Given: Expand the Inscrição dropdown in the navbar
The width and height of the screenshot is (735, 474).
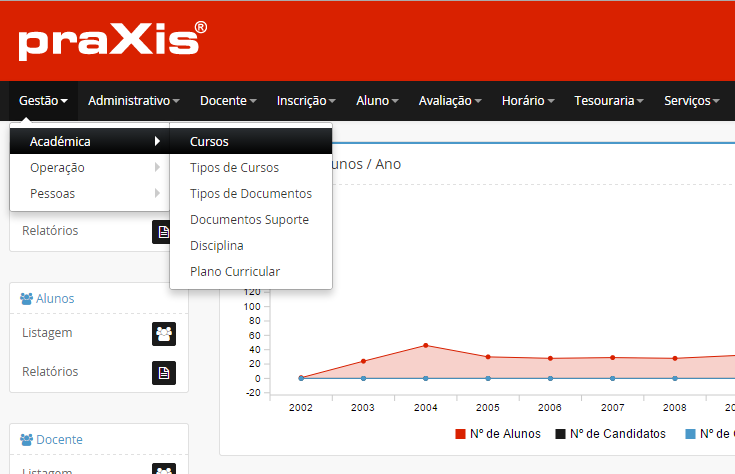Looking at the screenshot, I should click(x=306, y=101).
